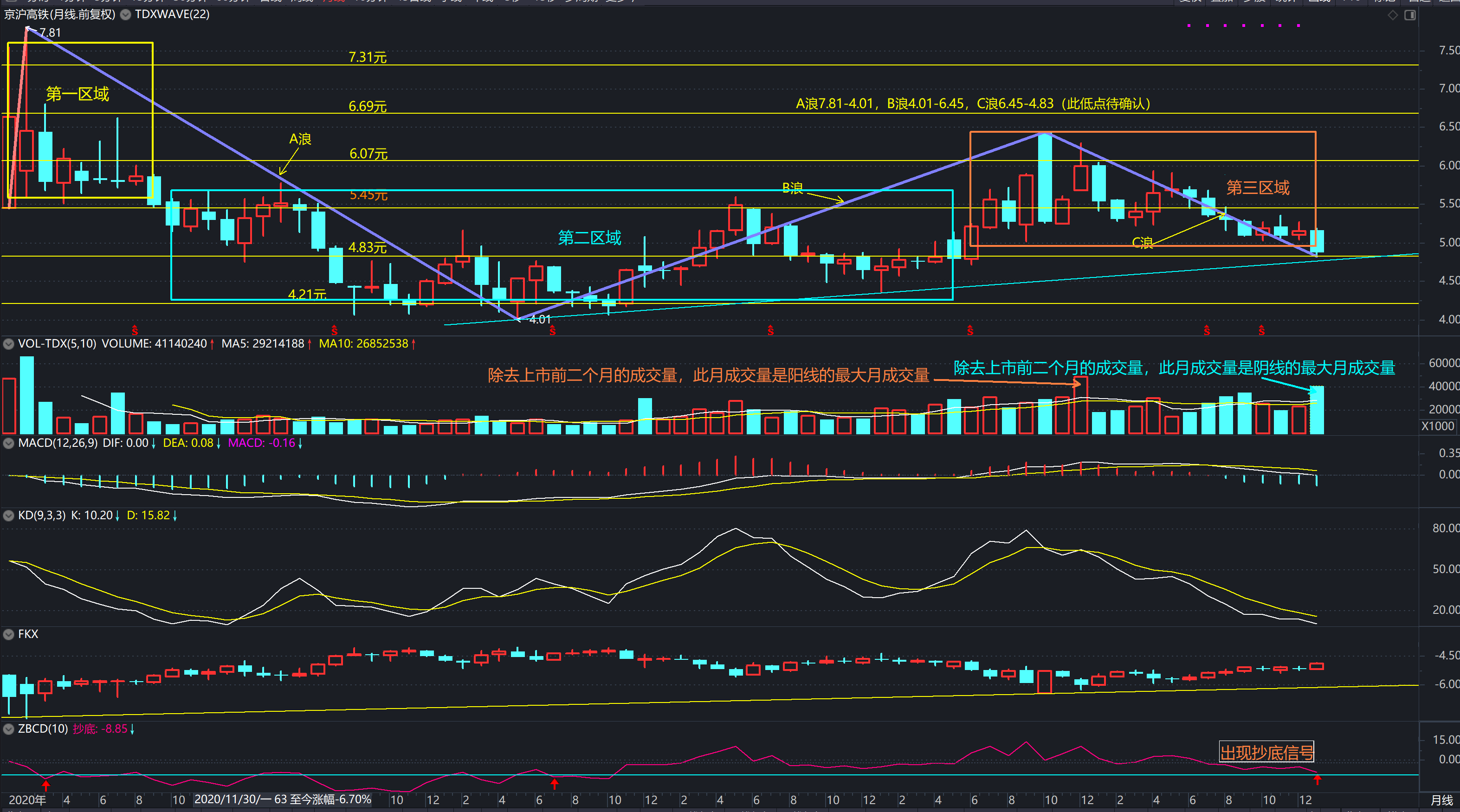Click the diamond marker icon at top right

pos(1393,15)
